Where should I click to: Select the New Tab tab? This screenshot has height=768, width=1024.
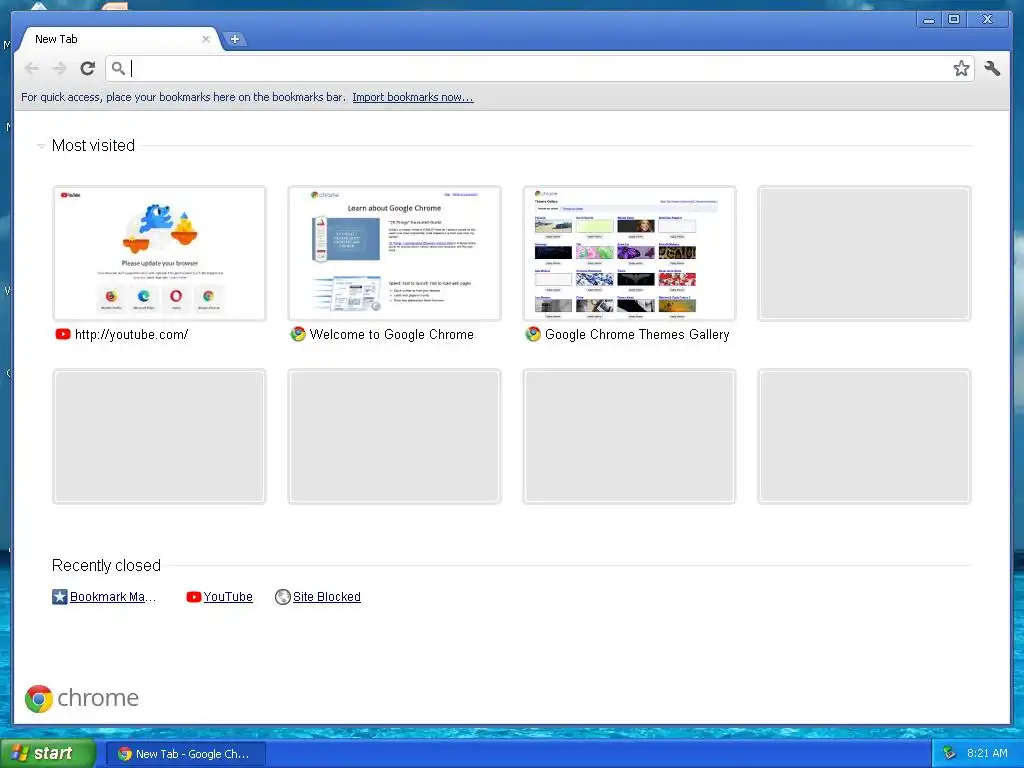pyautogui.click(x=118, y=39)
